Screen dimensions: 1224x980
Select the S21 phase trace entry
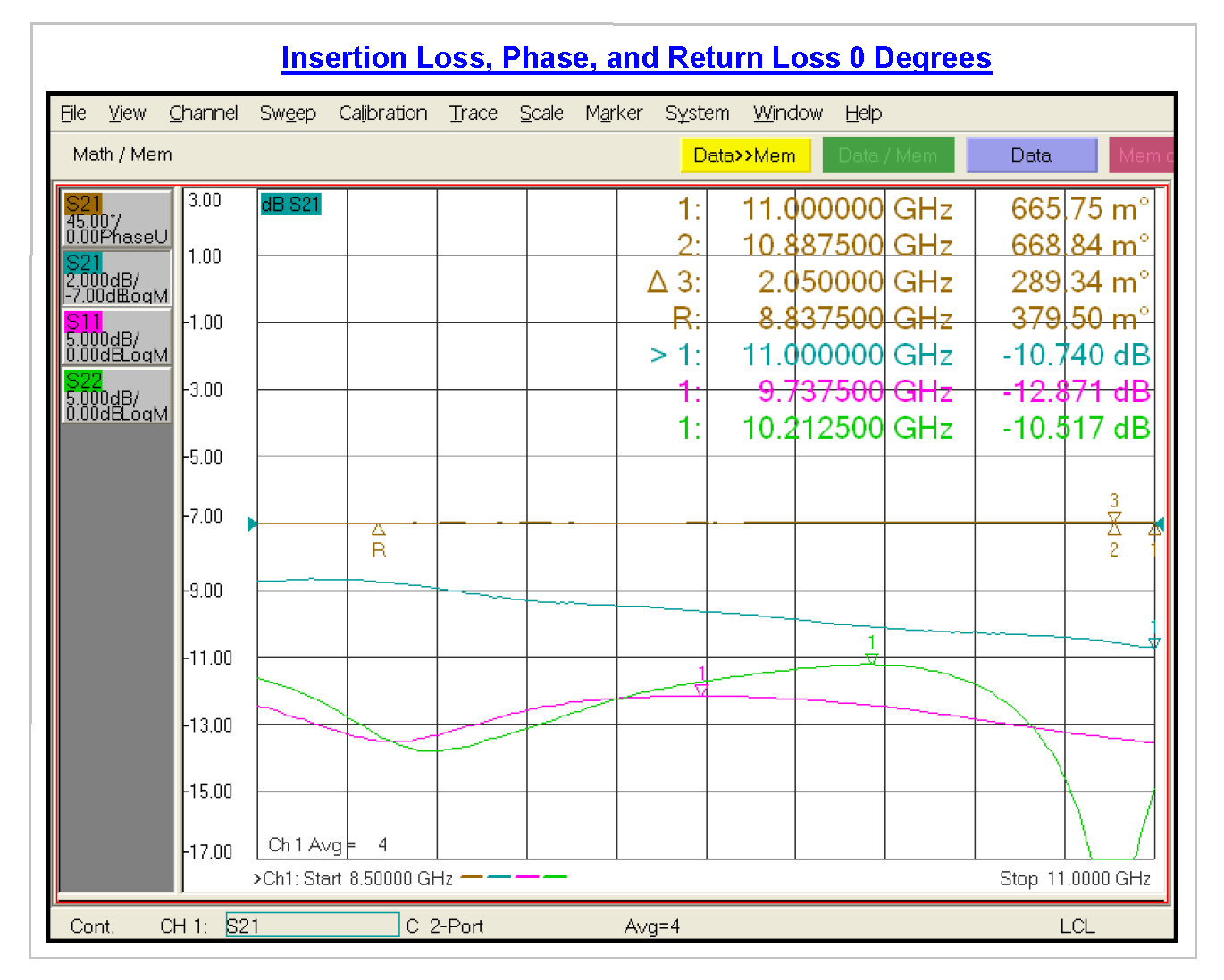[x=116, y=219]
